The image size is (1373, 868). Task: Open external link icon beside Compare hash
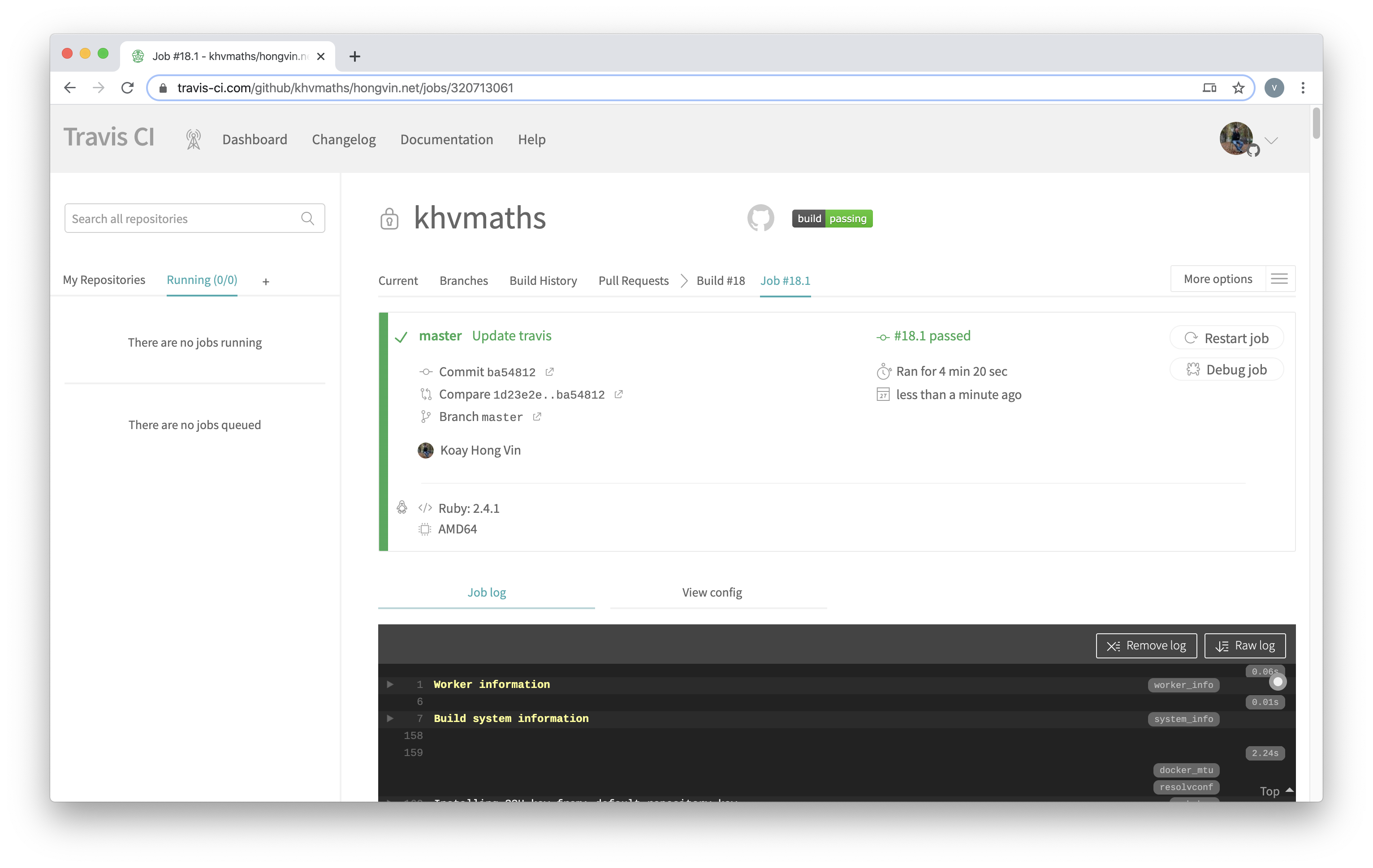pyautogui.click(x=619, y=394)
